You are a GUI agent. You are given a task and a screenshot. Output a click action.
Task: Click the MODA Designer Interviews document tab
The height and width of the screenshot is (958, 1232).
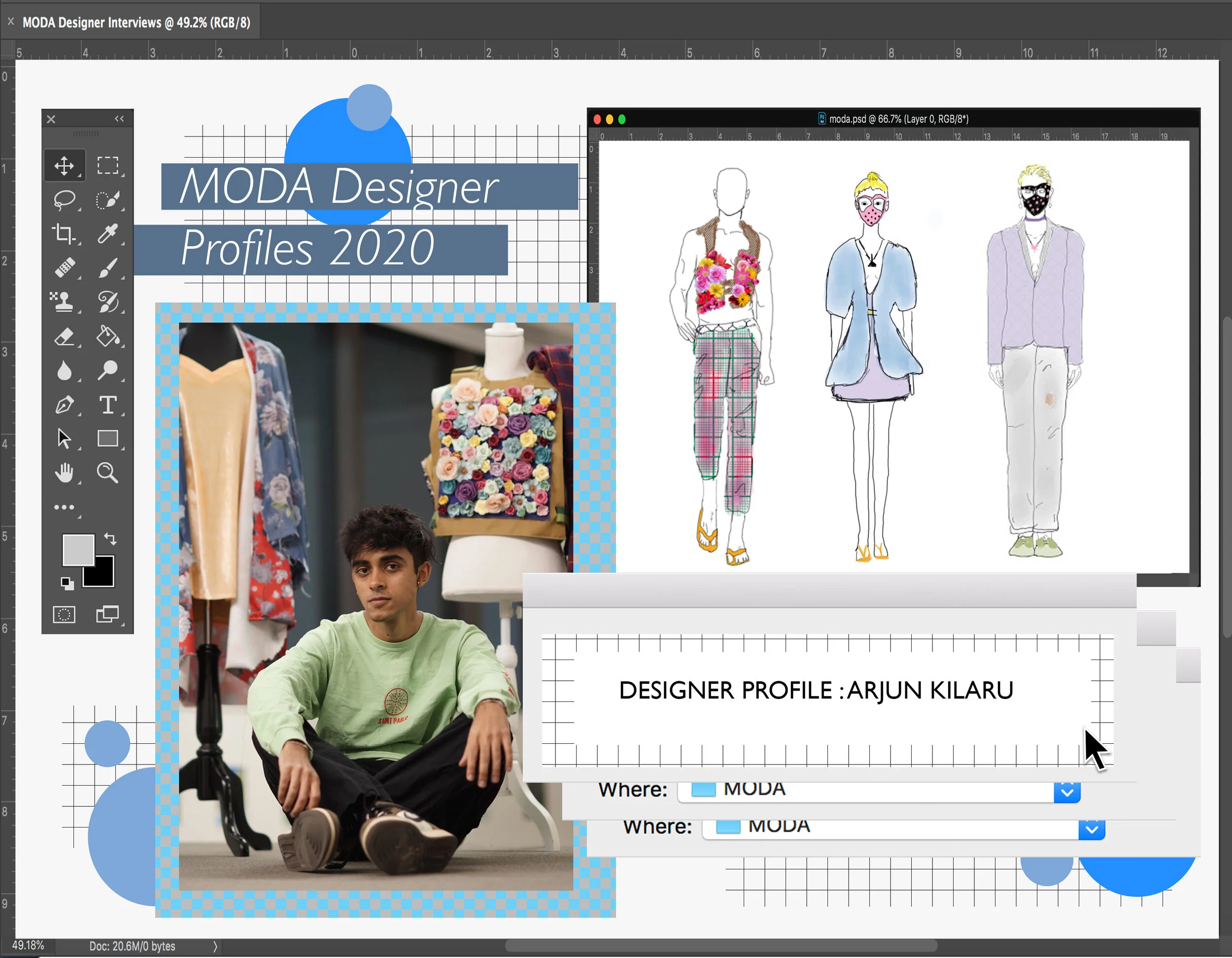136,23
